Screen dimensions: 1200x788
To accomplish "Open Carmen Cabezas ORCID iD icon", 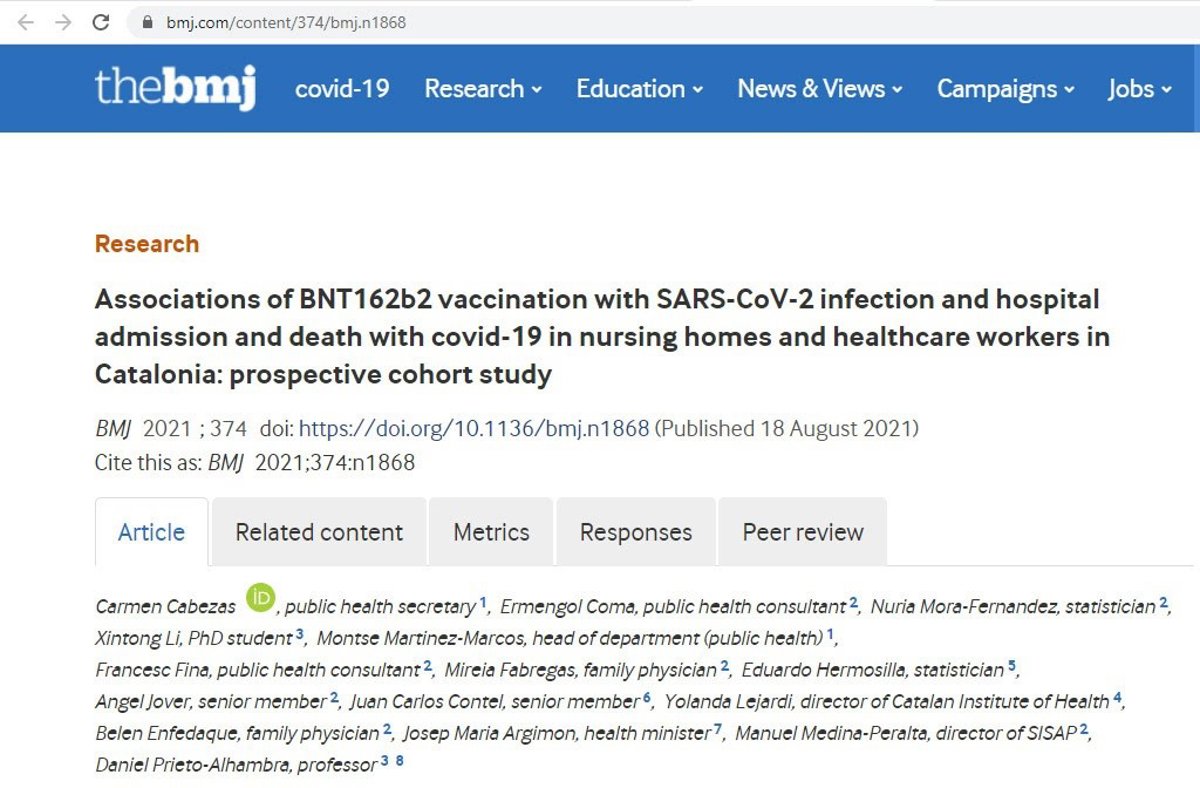I will [x=260, y=598].
